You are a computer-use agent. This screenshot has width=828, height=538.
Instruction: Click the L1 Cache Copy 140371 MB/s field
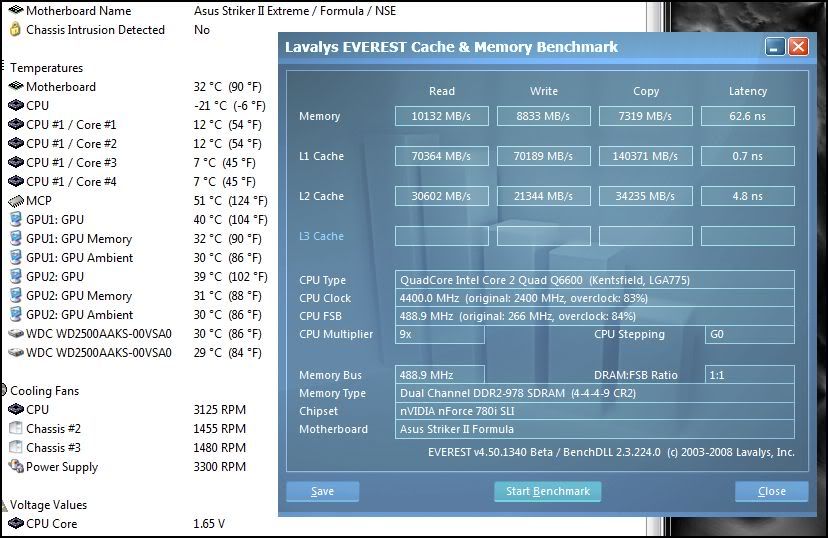[645, 156]
